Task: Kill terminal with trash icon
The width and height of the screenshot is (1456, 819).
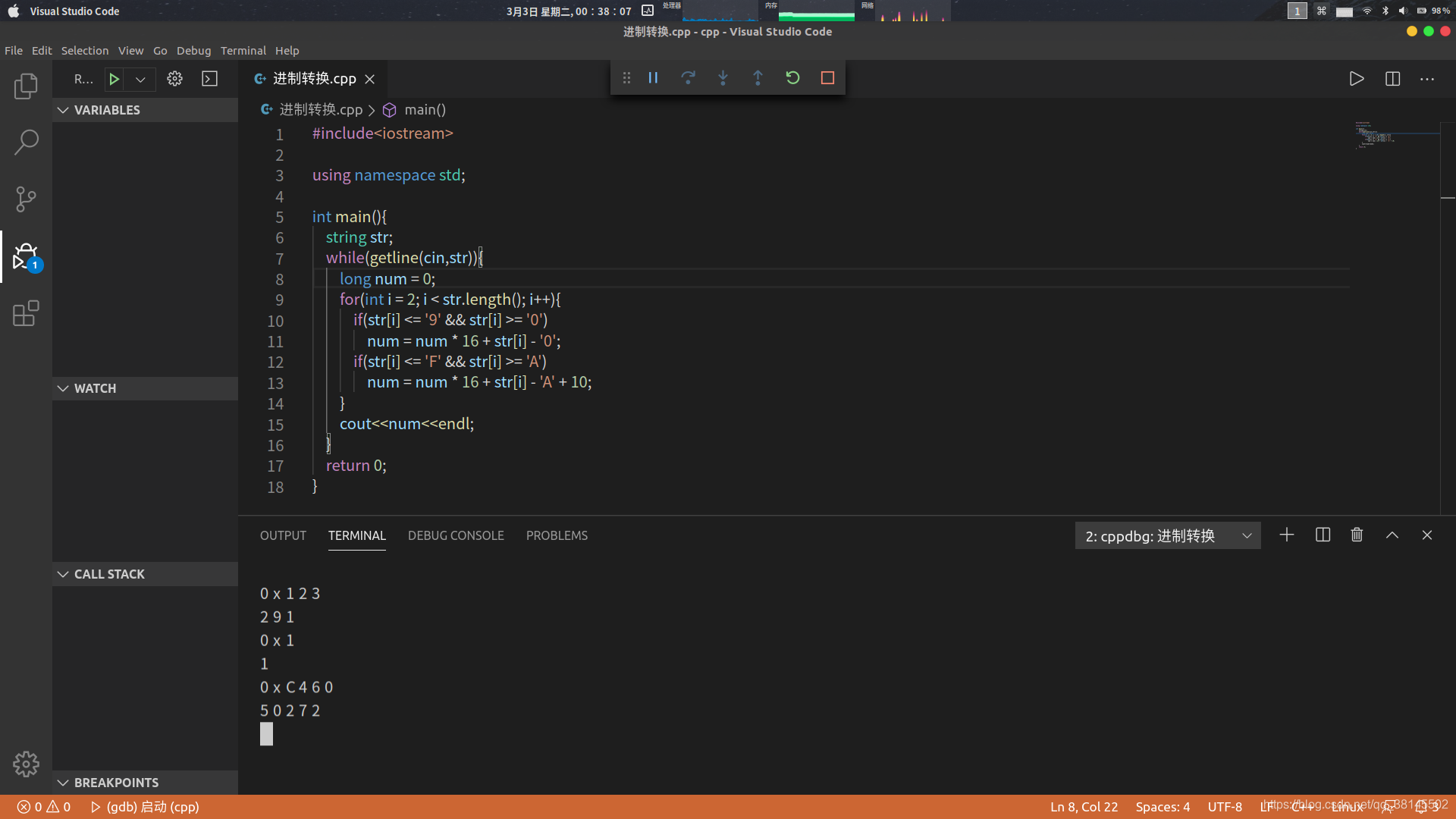Action: pos(1357,535)
